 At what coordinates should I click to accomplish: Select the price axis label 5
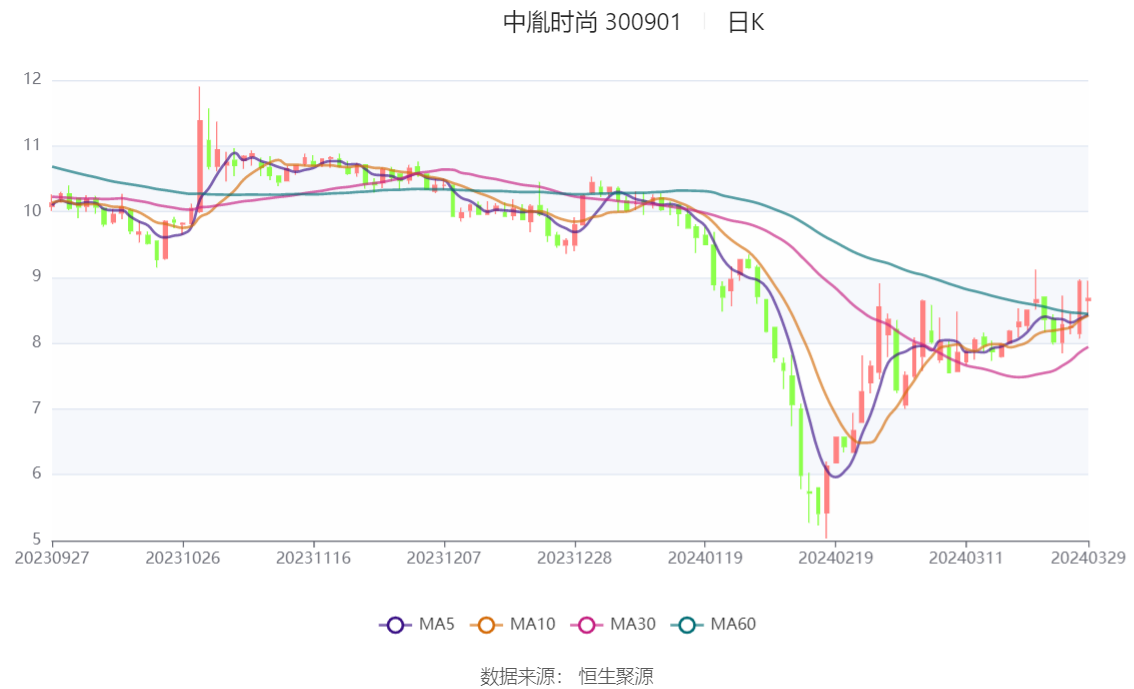click(x=37, y=540)
